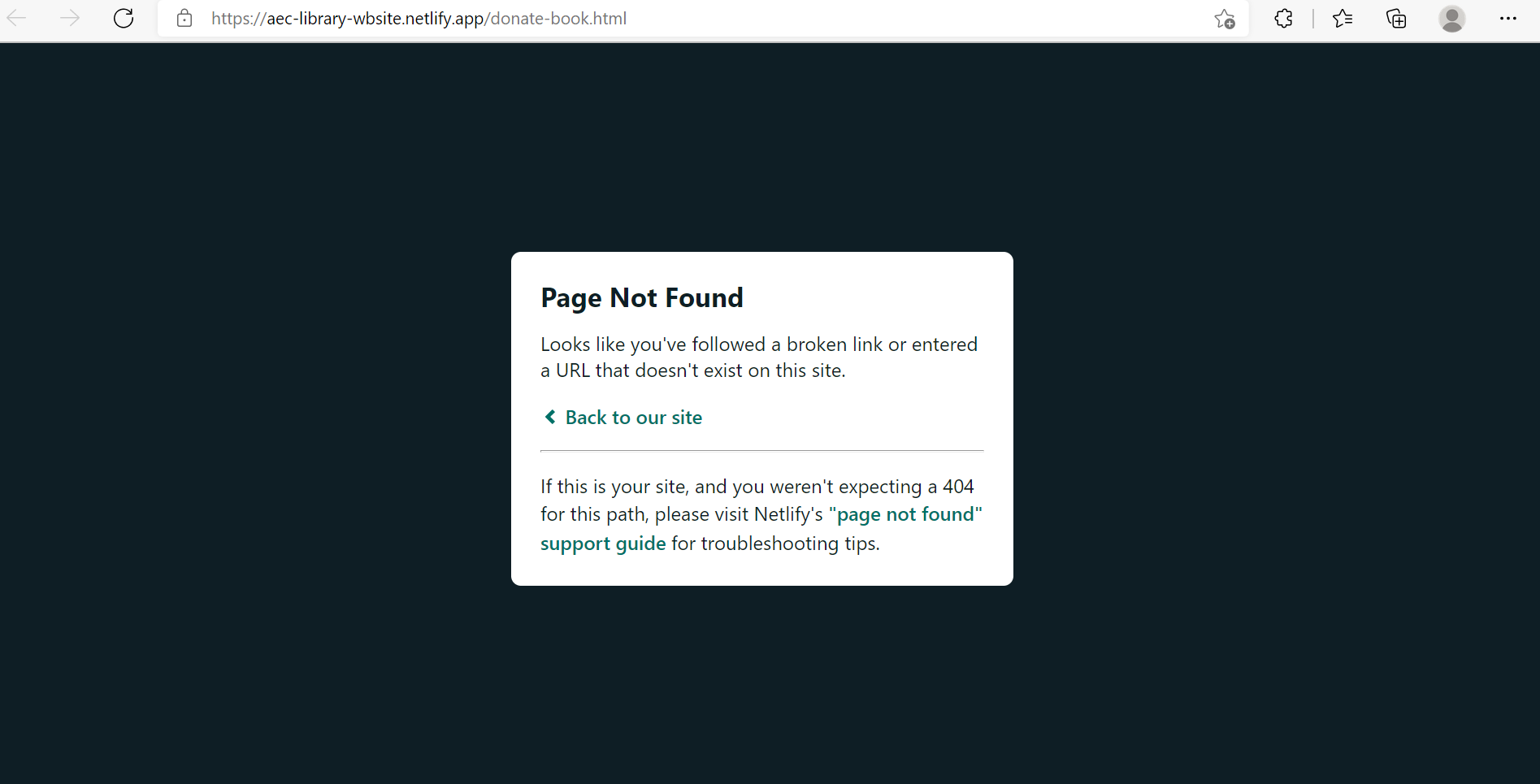Refresh the donate-book page
The image size is (1540, 784).
tap(124, 18)
